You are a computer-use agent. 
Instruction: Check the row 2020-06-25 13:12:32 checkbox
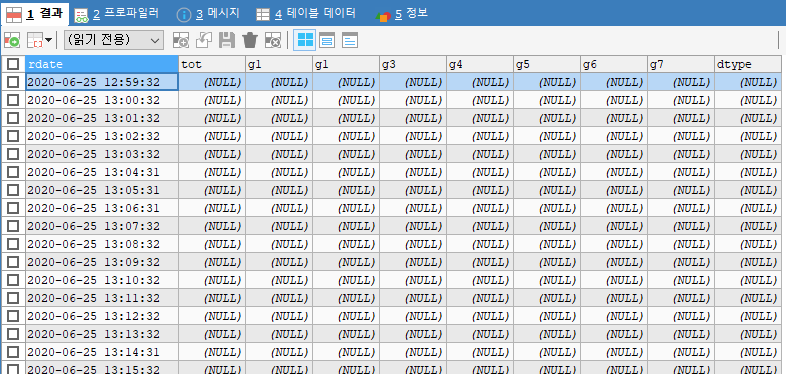click(13, 316)
